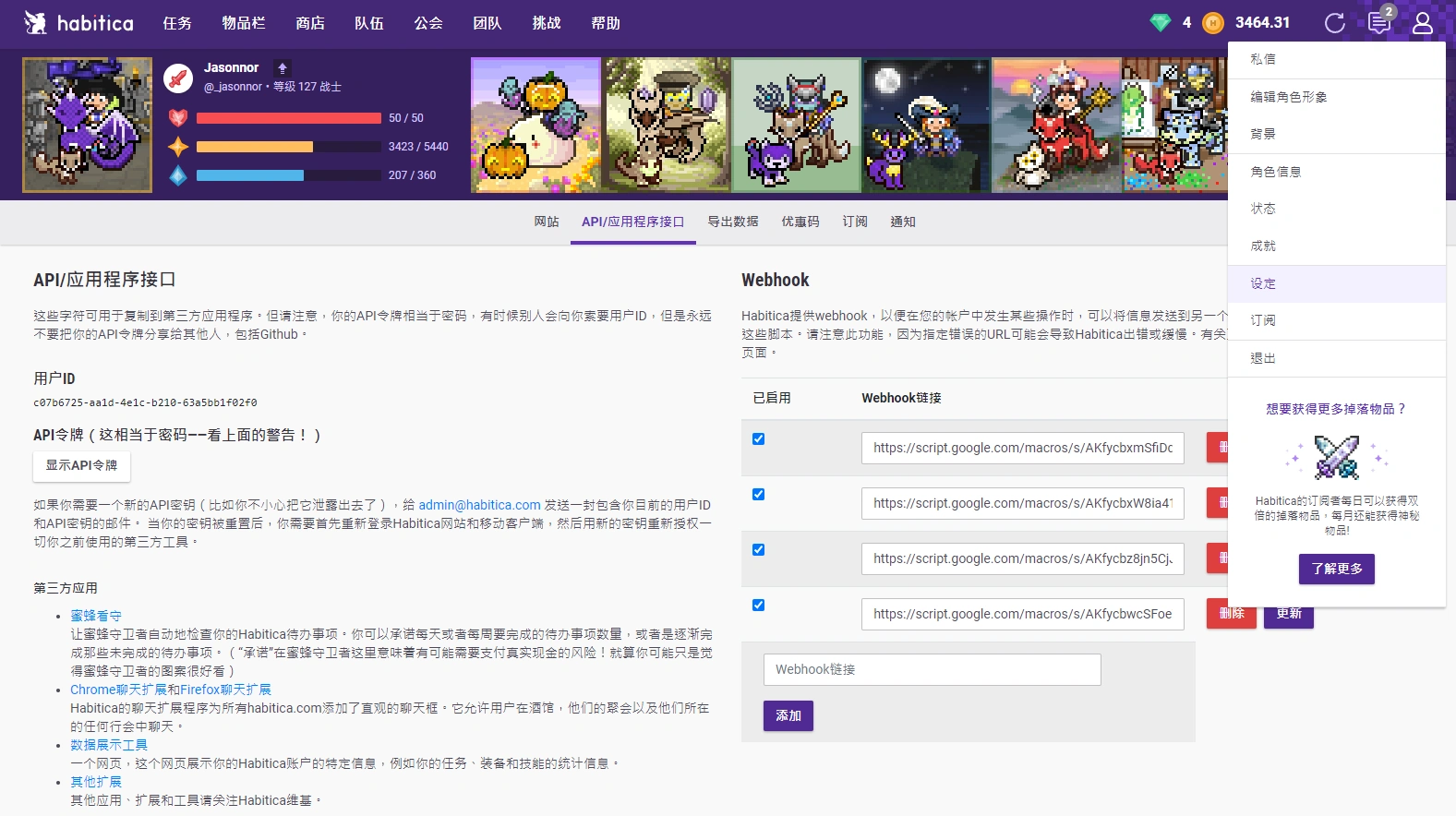Choose 编辑角色形象 from the user menu

click(1337, 97)
